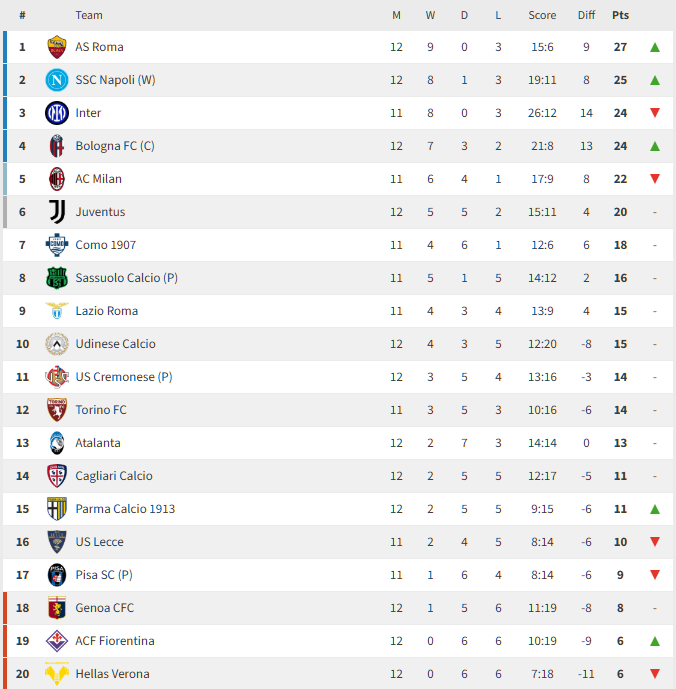Click the AC Milan crest
Viewport: 676px width, 689px height.
pyautogui.click(x=57, y=179)
